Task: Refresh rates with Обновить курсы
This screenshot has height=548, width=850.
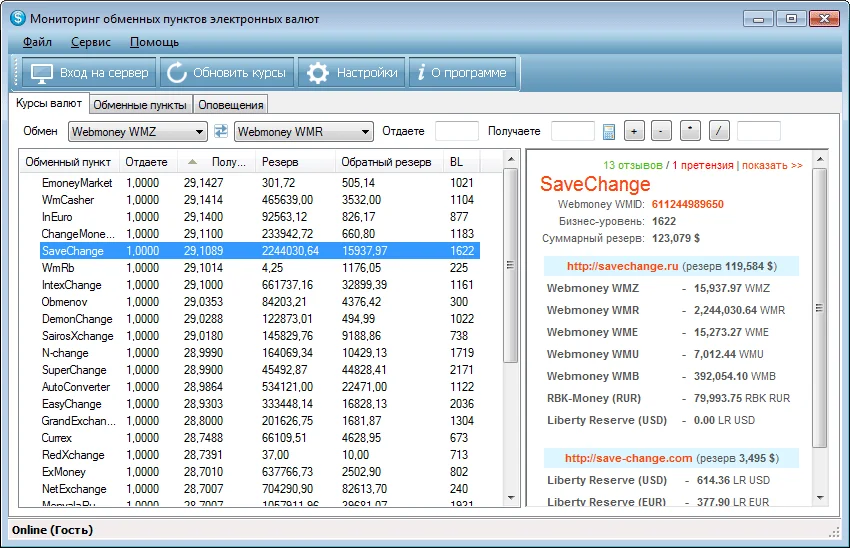Action: tap(226, 73)
